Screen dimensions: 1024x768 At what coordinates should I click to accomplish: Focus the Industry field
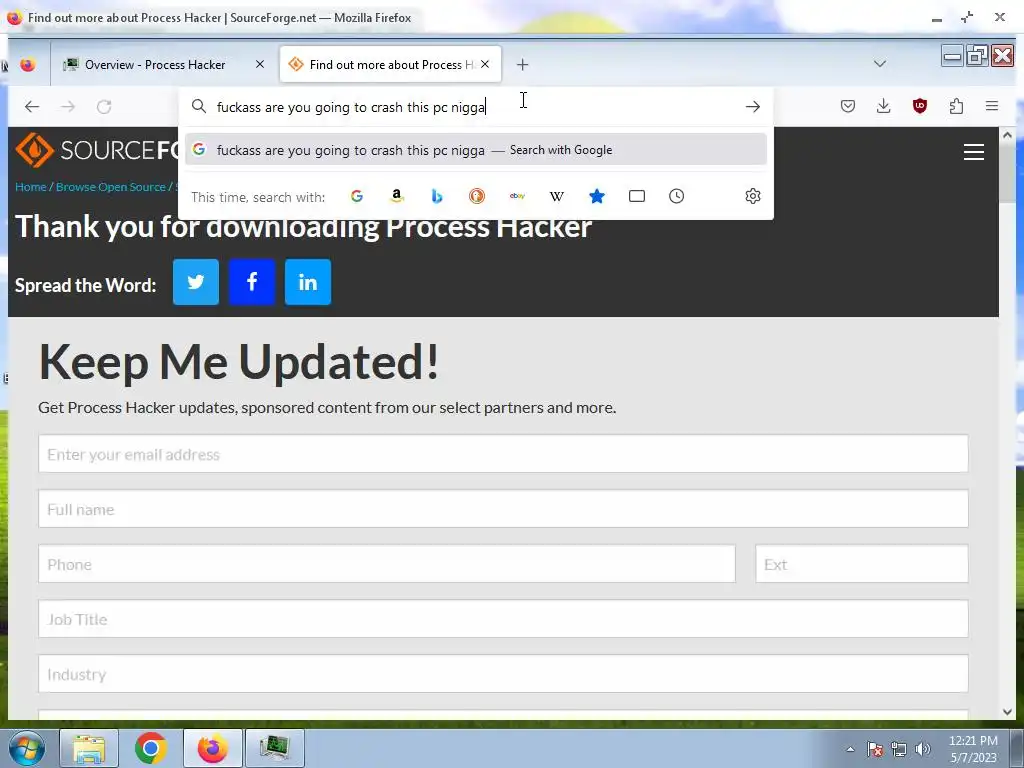[x=503, y=673]
